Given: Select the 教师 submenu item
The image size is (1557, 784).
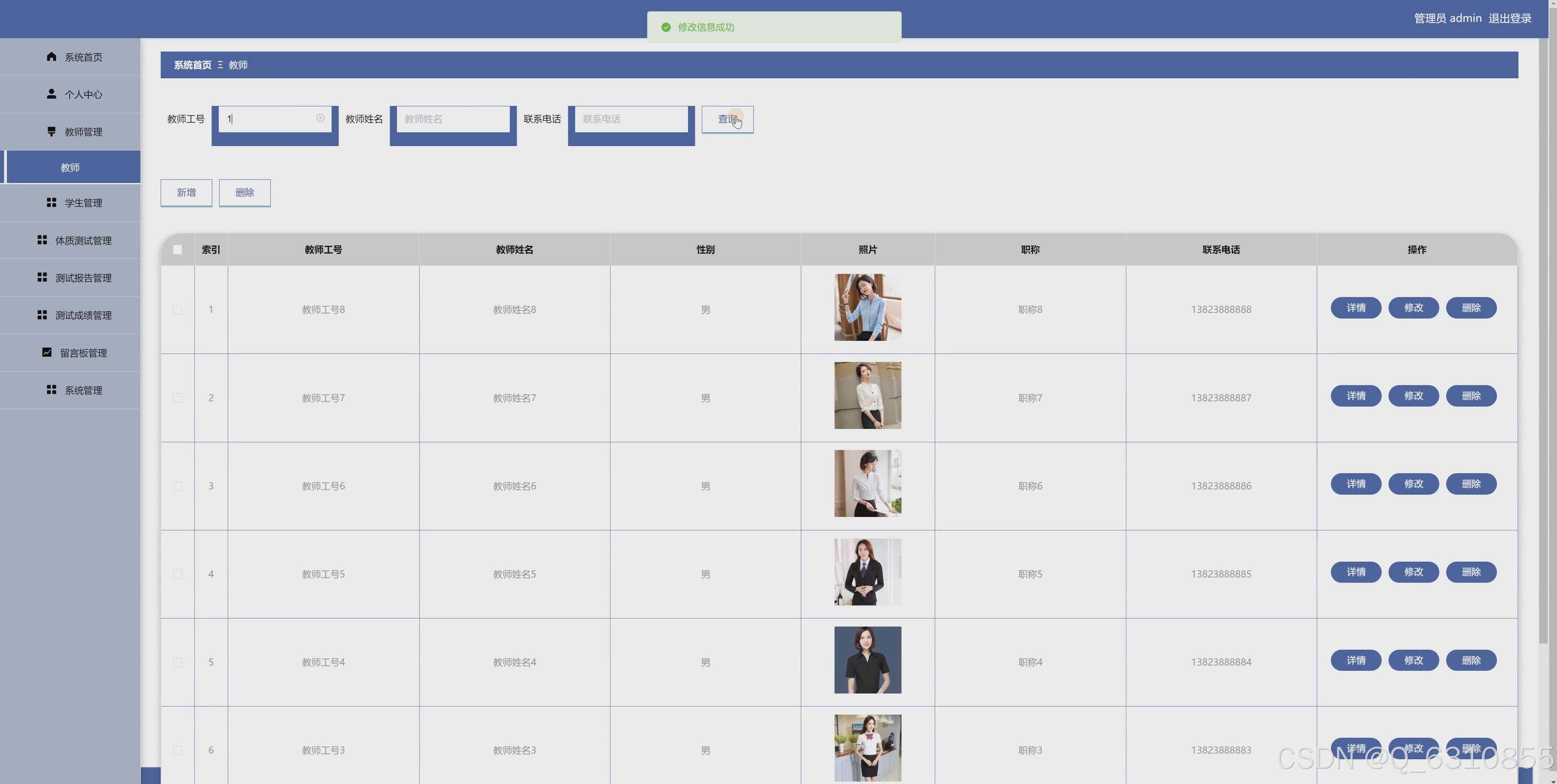Looking at the screenshot, I should tap(70, 168).
